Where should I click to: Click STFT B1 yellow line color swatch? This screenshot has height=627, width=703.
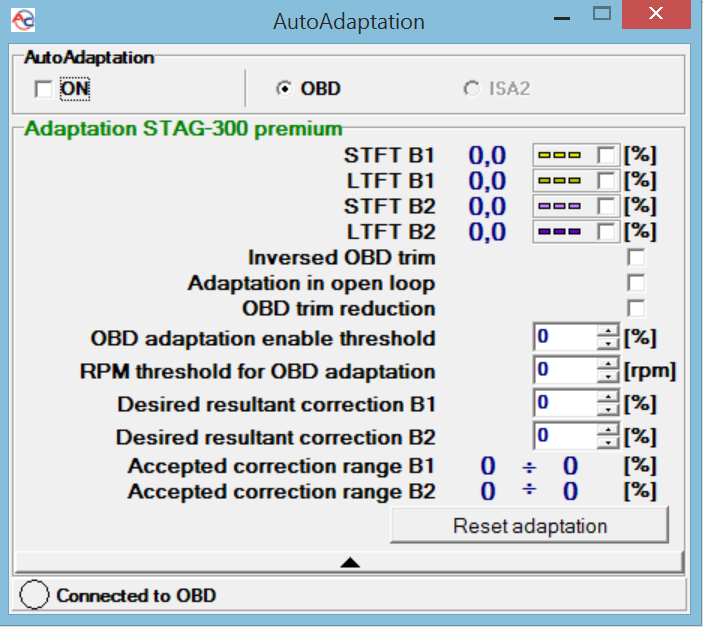[x=560, y=156]
